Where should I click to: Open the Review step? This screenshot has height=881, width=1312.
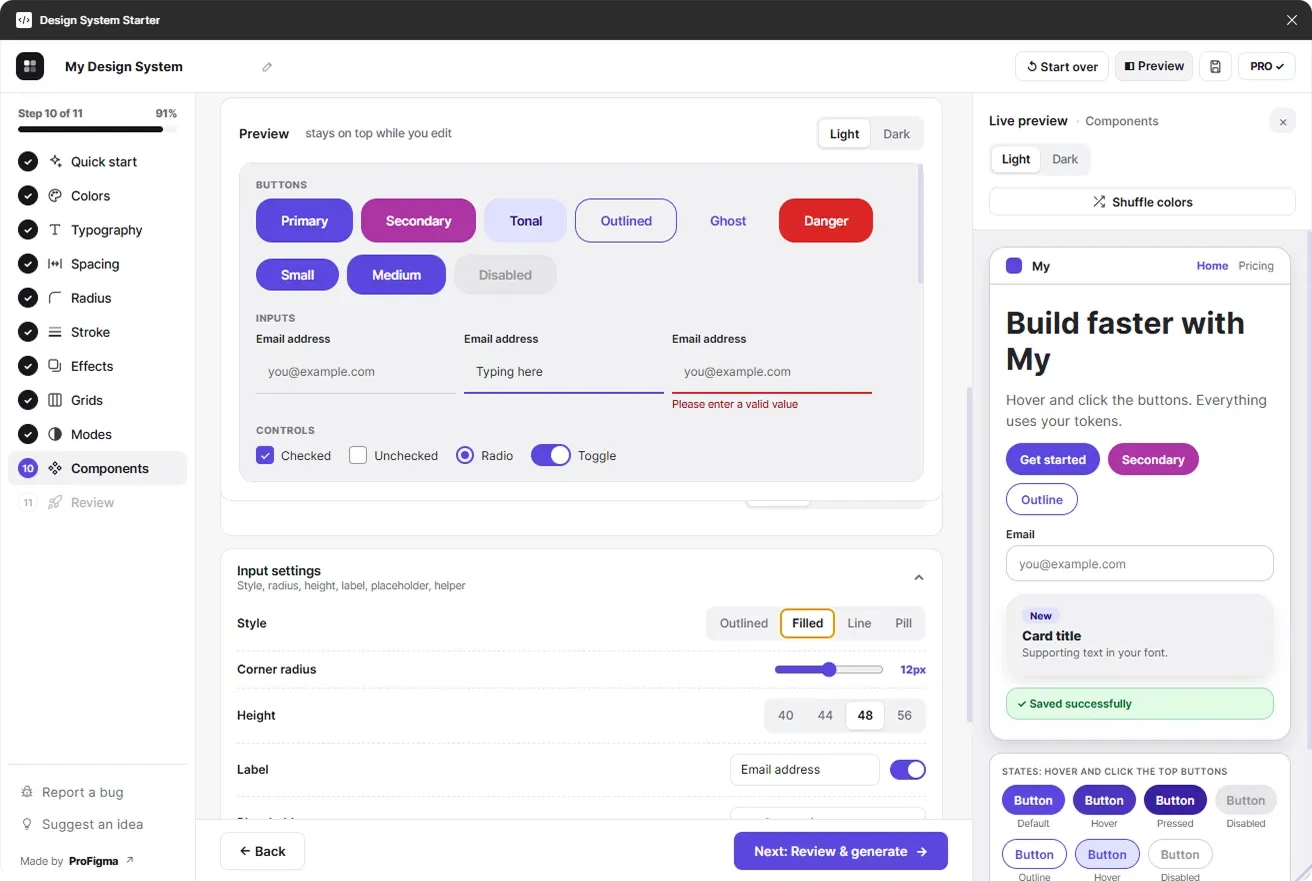97,502
